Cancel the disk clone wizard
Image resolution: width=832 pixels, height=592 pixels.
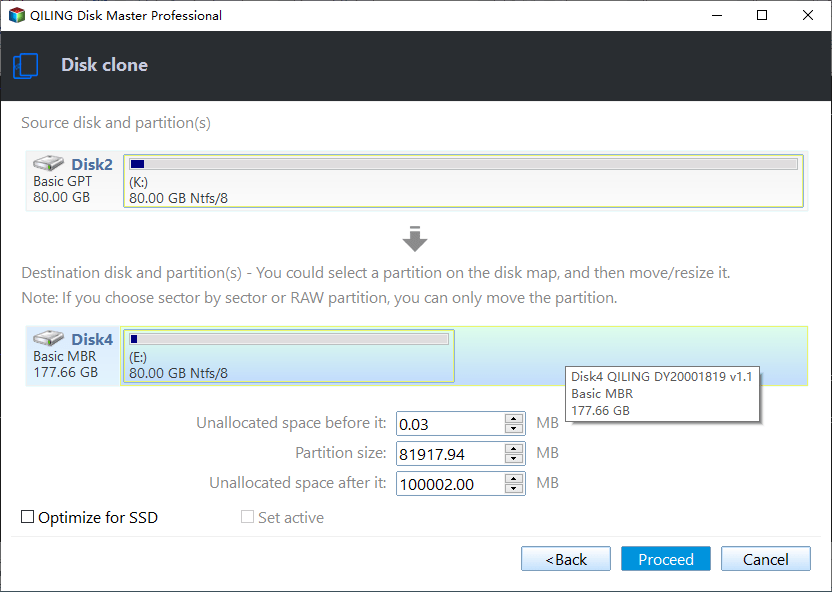click(x=766, y=559)
